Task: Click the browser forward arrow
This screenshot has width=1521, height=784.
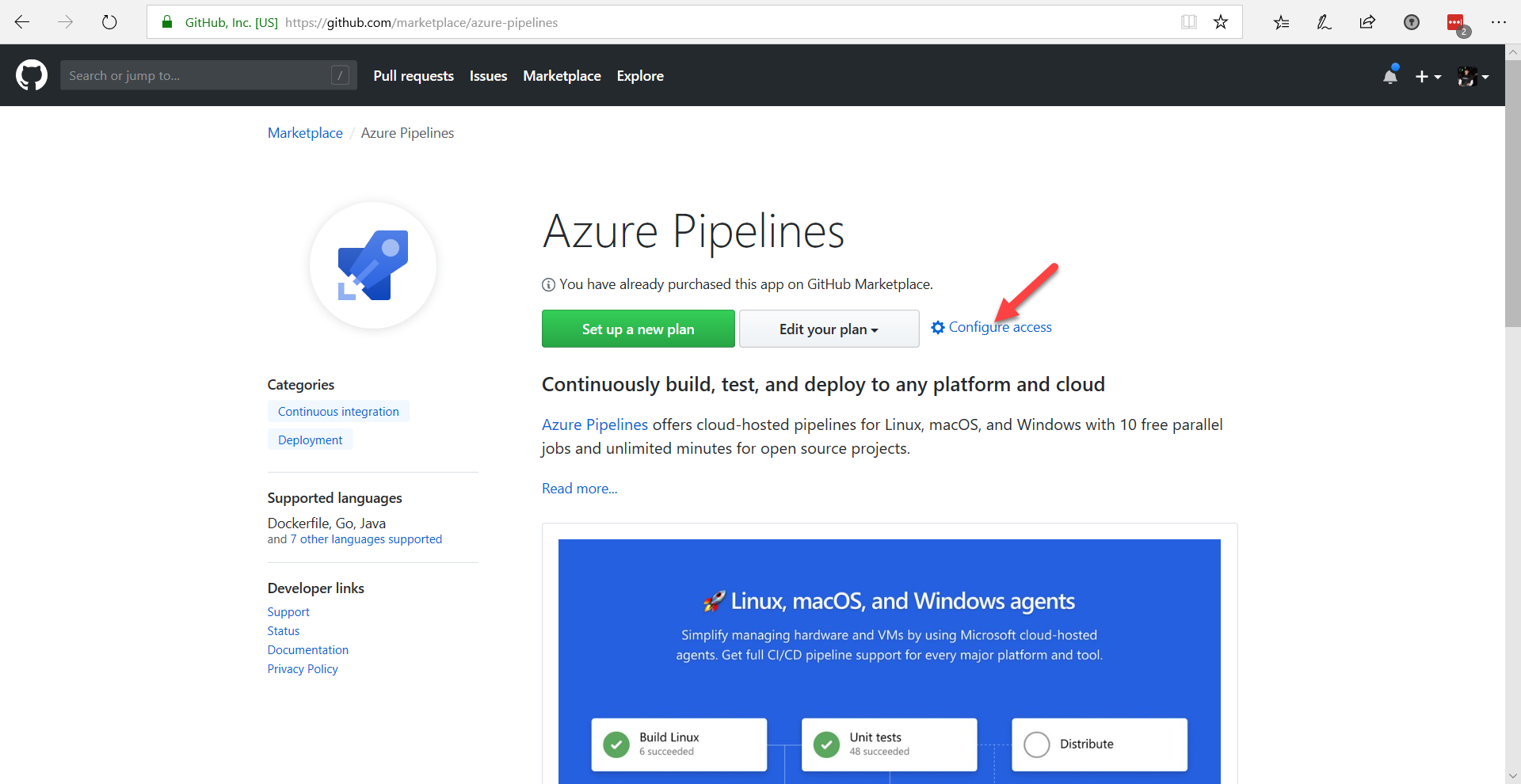Action: [x=66, y=22]
